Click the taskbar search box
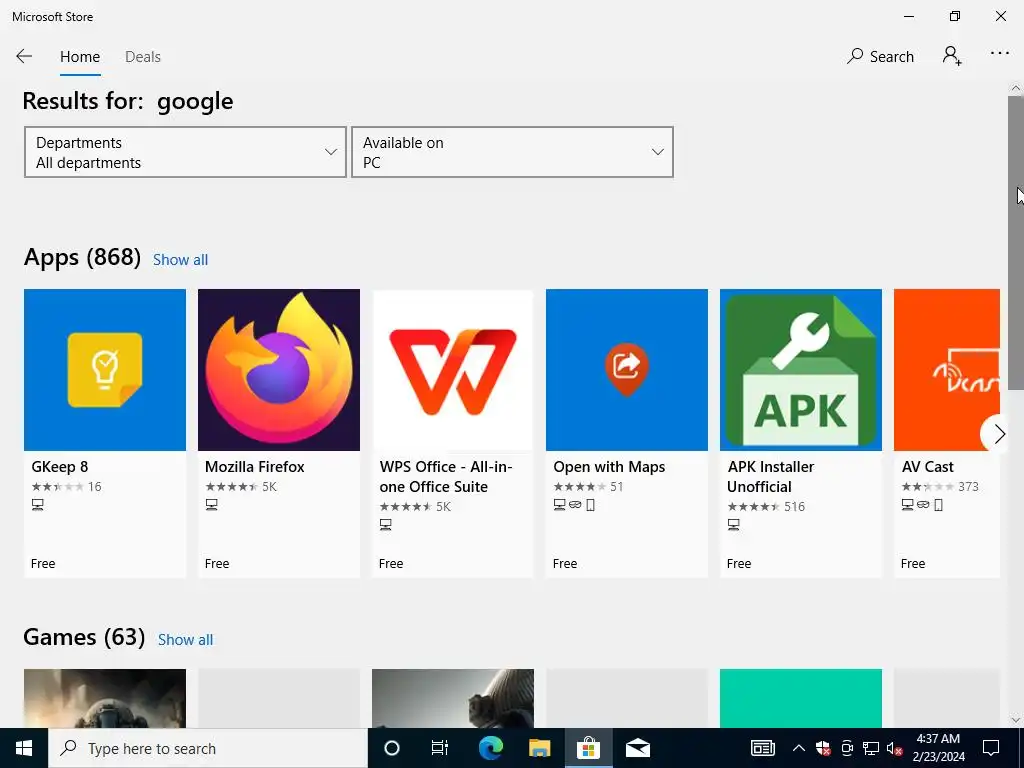This screenshot has height=768, width=1024. point(208,748)
